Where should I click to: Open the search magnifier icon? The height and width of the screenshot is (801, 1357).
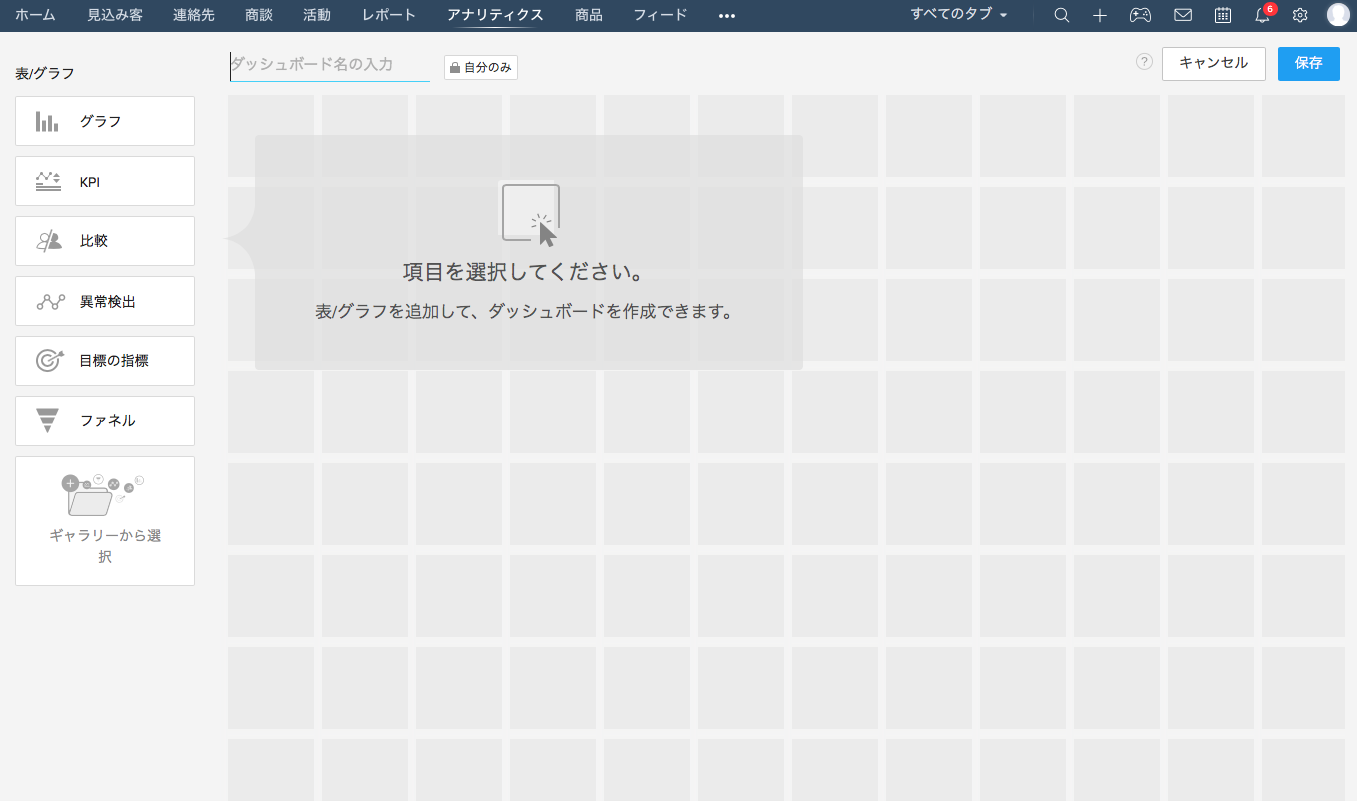pos(1062,15)
